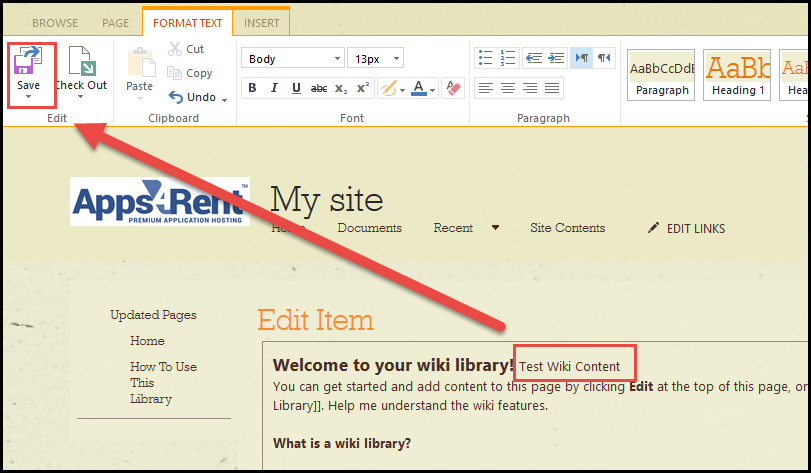
Task: Open the Recent navigation link
Action: coord(453,228)
